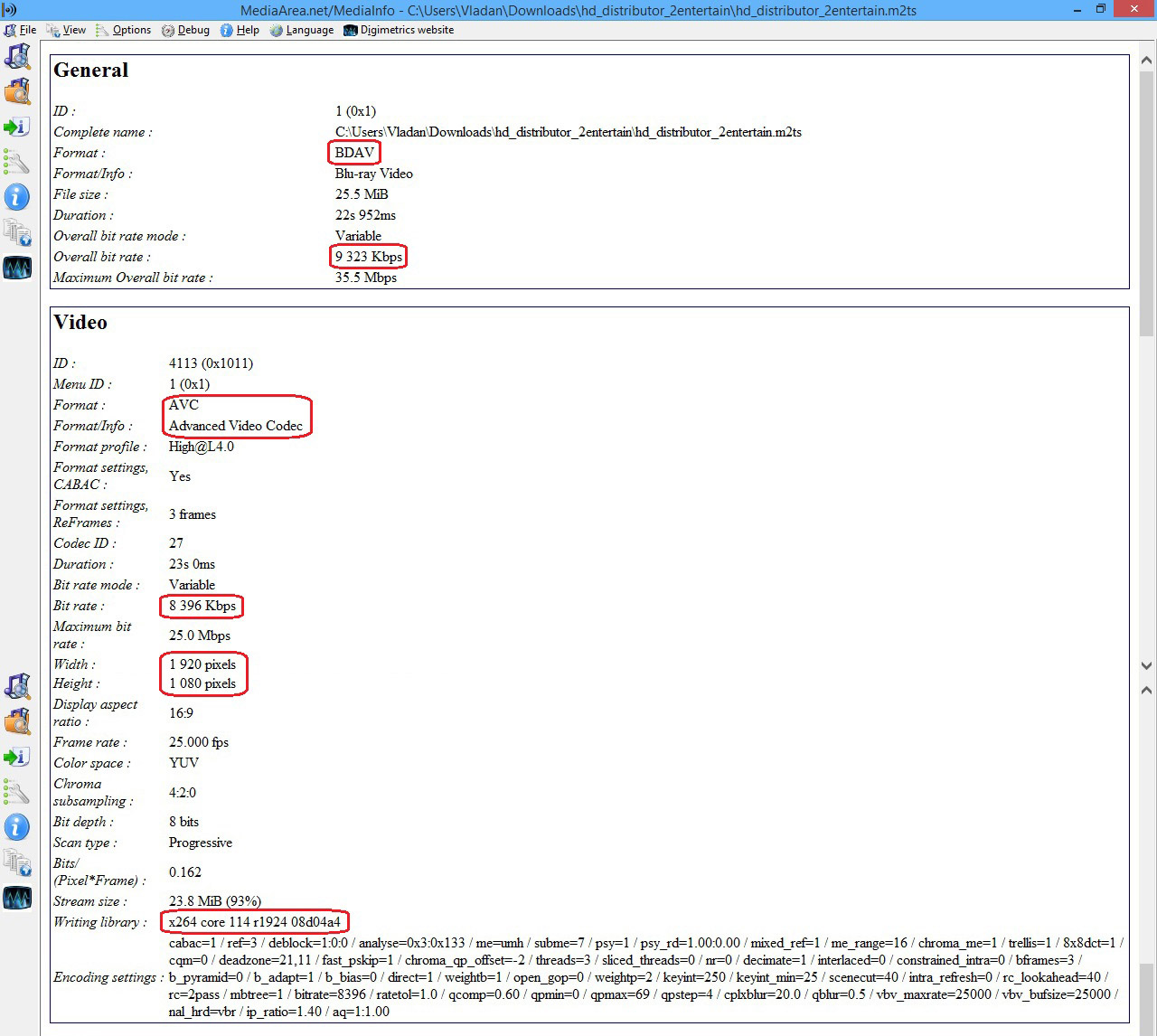Click the Digimetrics waveform icon in top sidebar

tap(17, 268)
